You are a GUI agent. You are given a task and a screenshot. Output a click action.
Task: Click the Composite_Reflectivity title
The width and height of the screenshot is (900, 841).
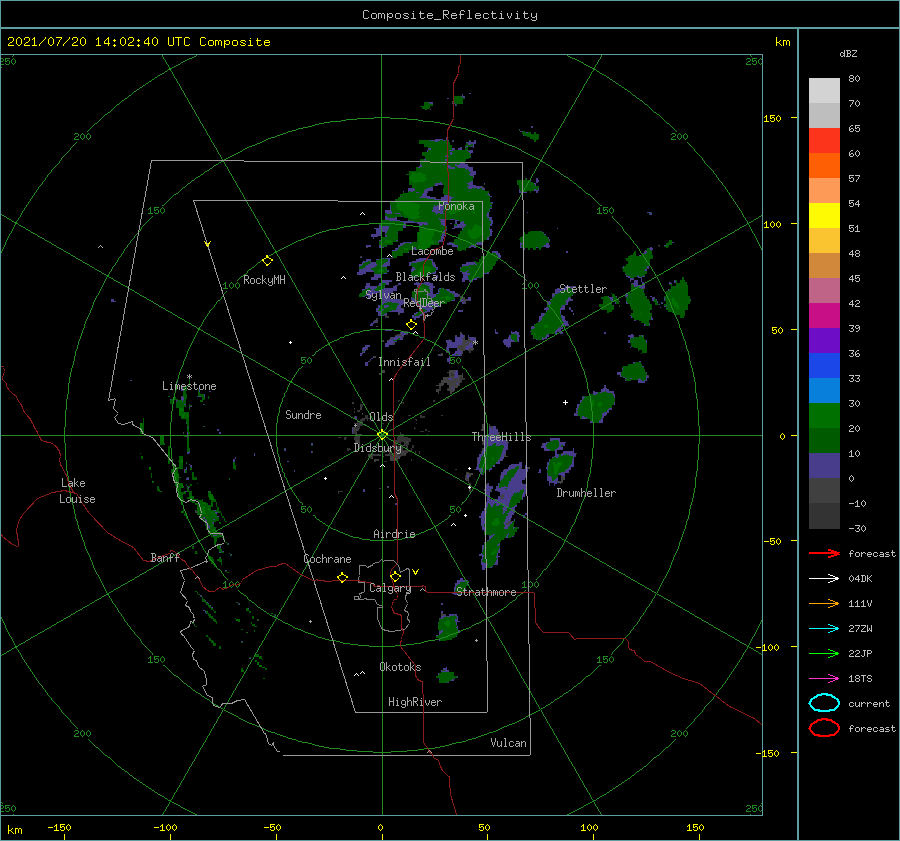pos(450,15)
